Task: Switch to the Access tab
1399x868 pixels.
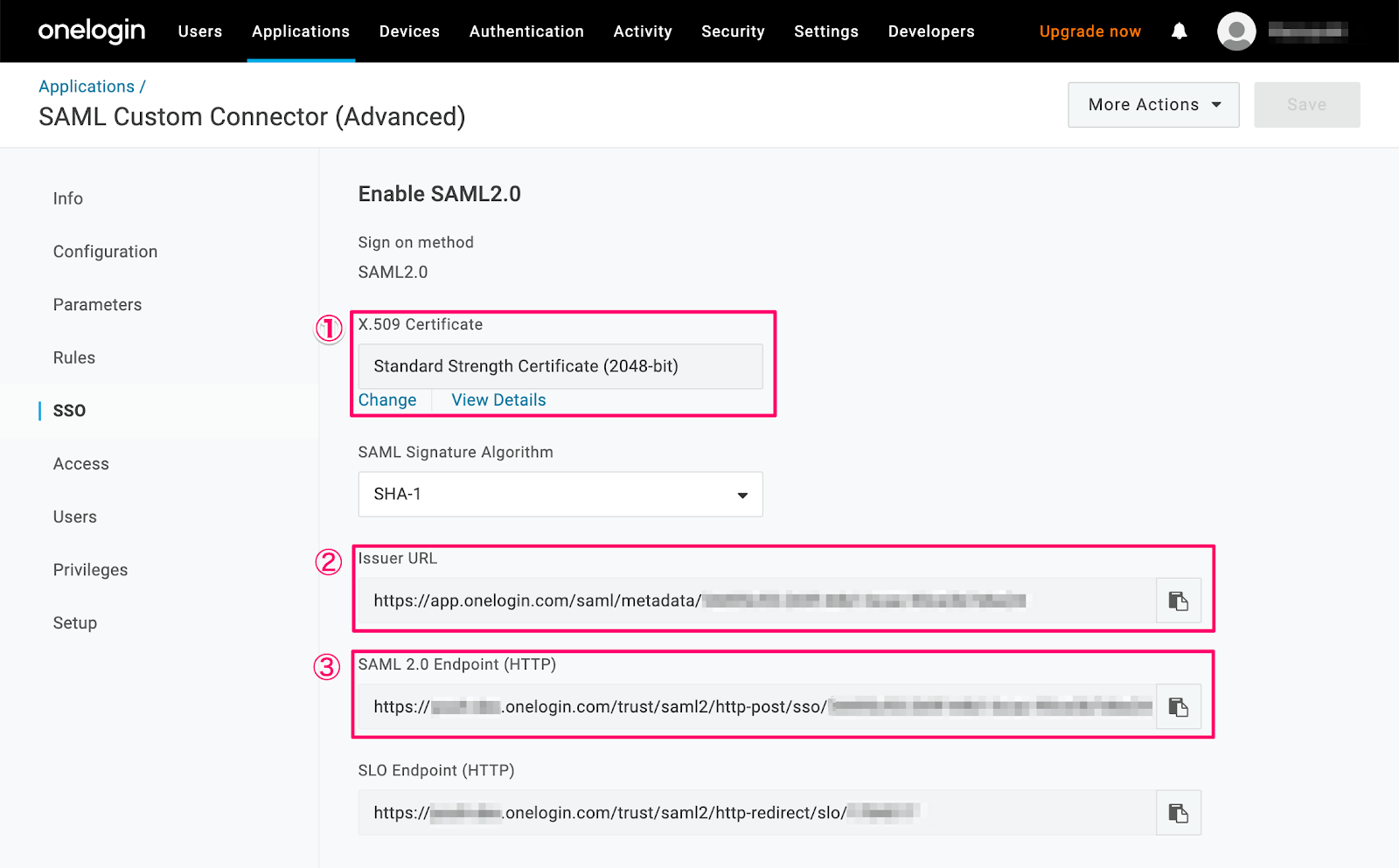Action: click(x=81, y=464)
